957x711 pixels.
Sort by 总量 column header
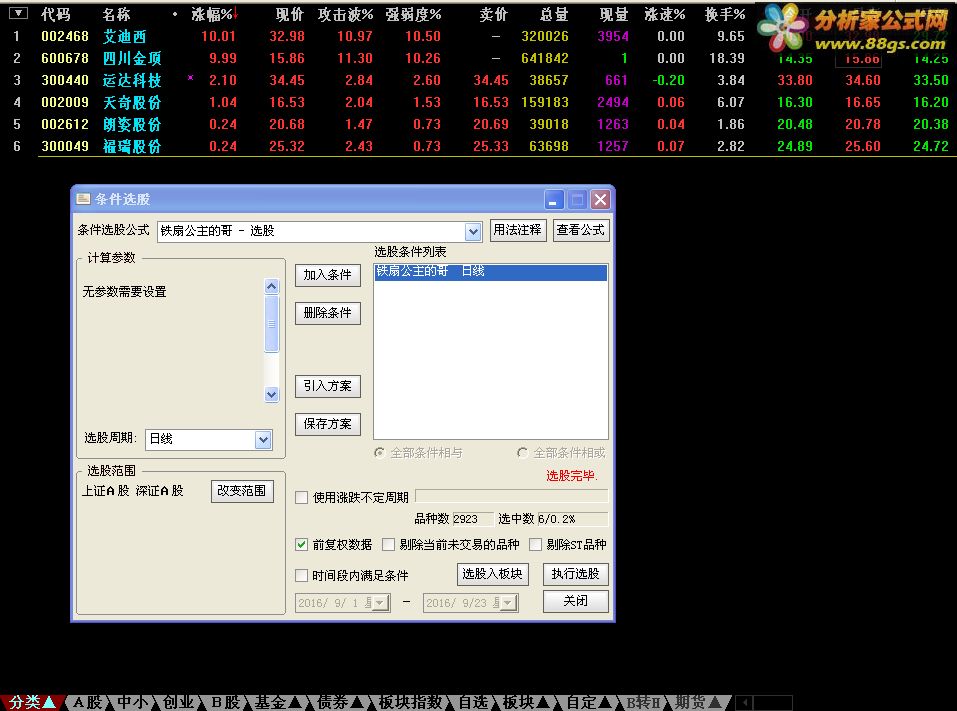(554, 14)
